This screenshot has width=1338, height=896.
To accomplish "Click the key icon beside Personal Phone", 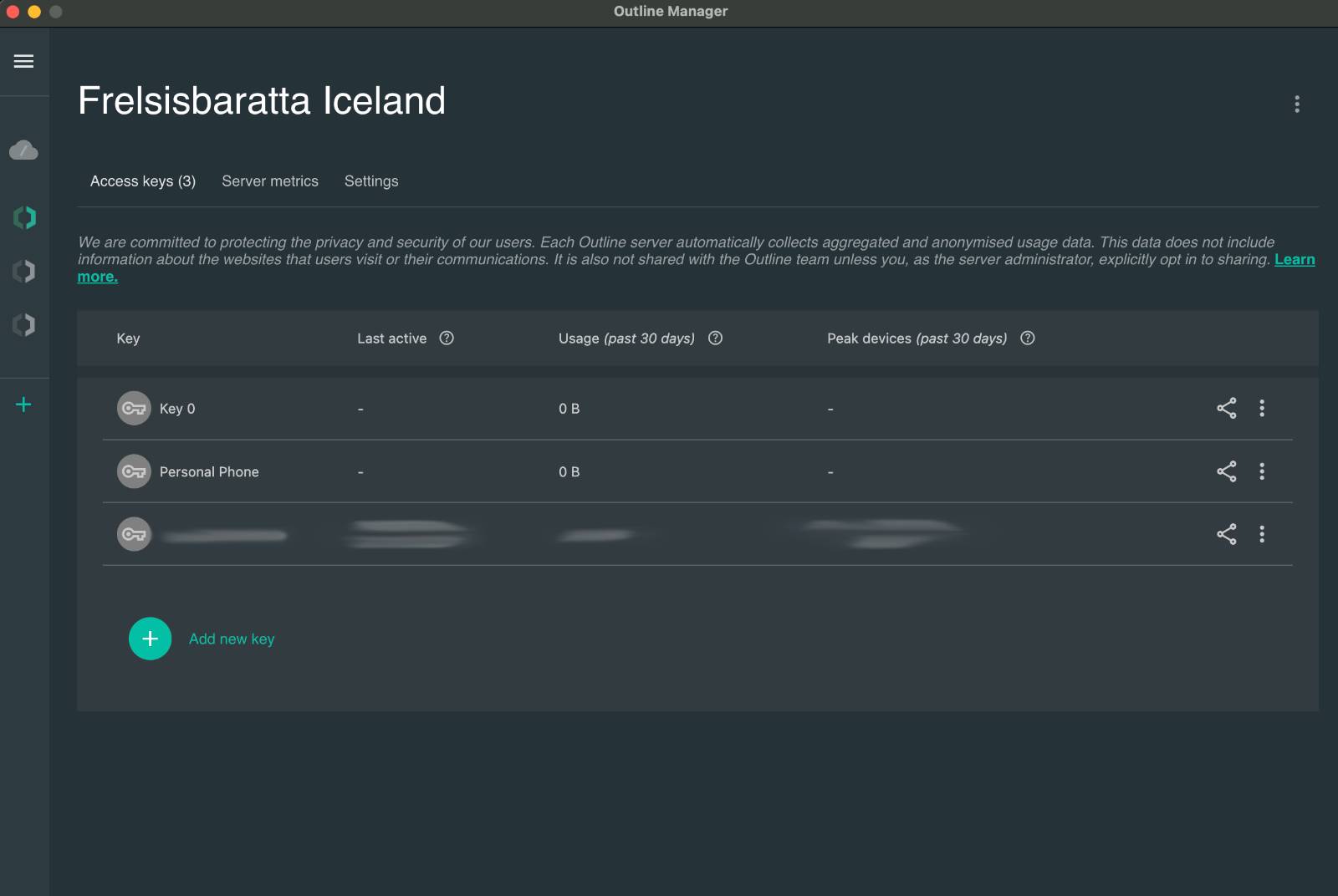I will (134, 471).
